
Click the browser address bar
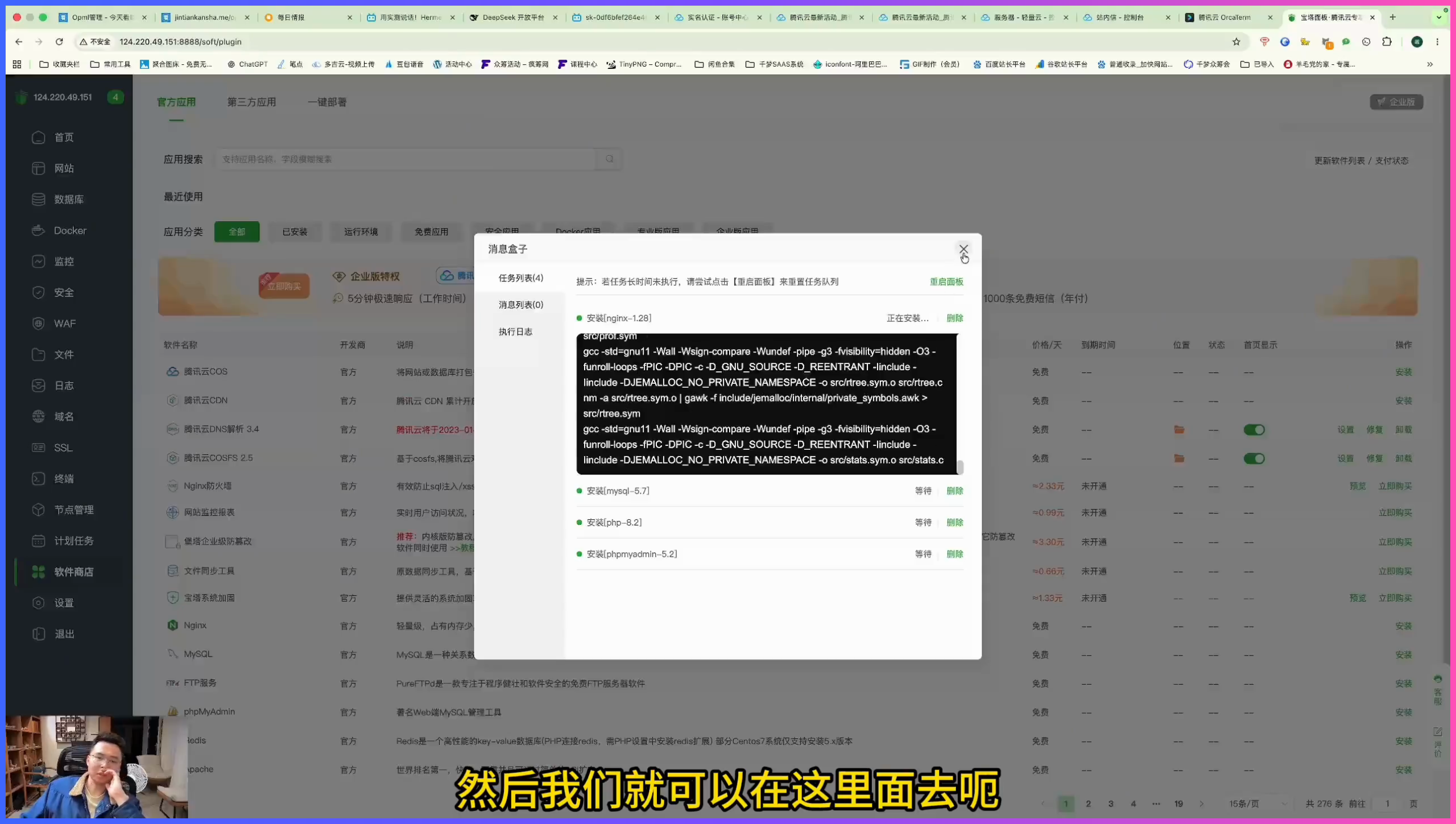coord(654,42)
